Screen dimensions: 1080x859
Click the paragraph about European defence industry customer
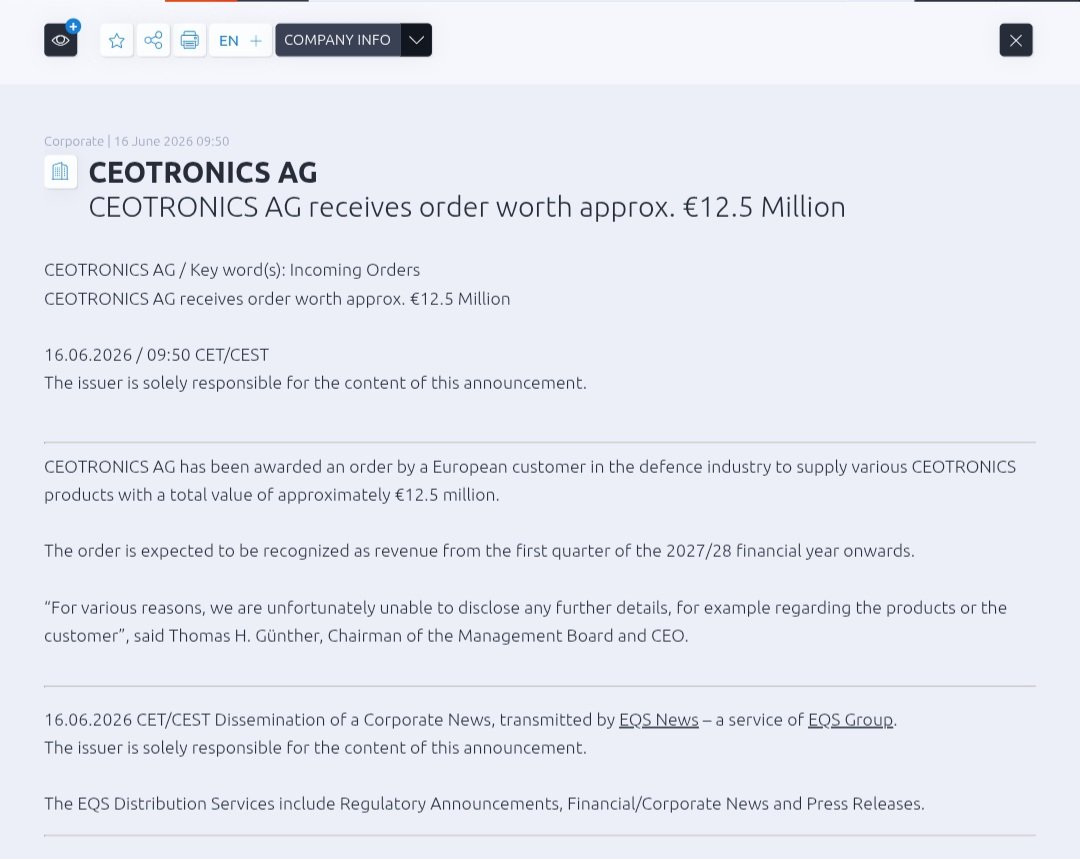[530, 480]
